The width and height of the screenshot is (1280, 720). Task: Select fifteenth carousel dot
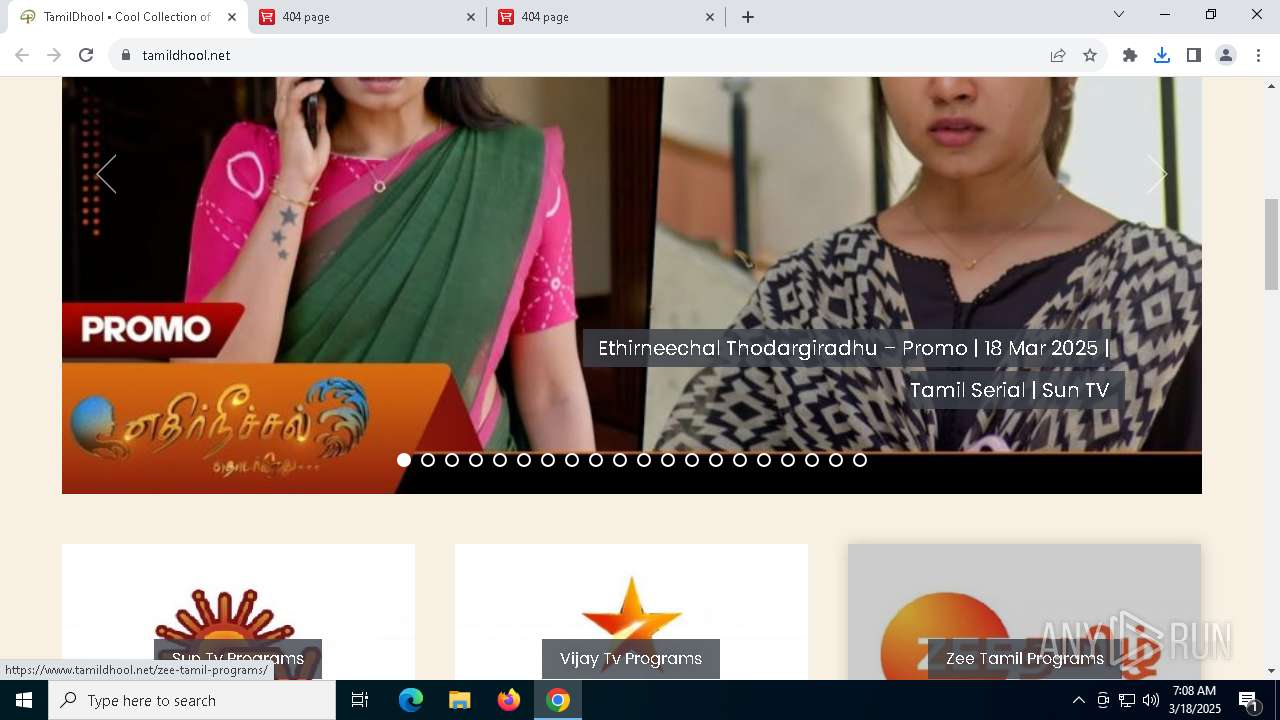pos(740,460)
